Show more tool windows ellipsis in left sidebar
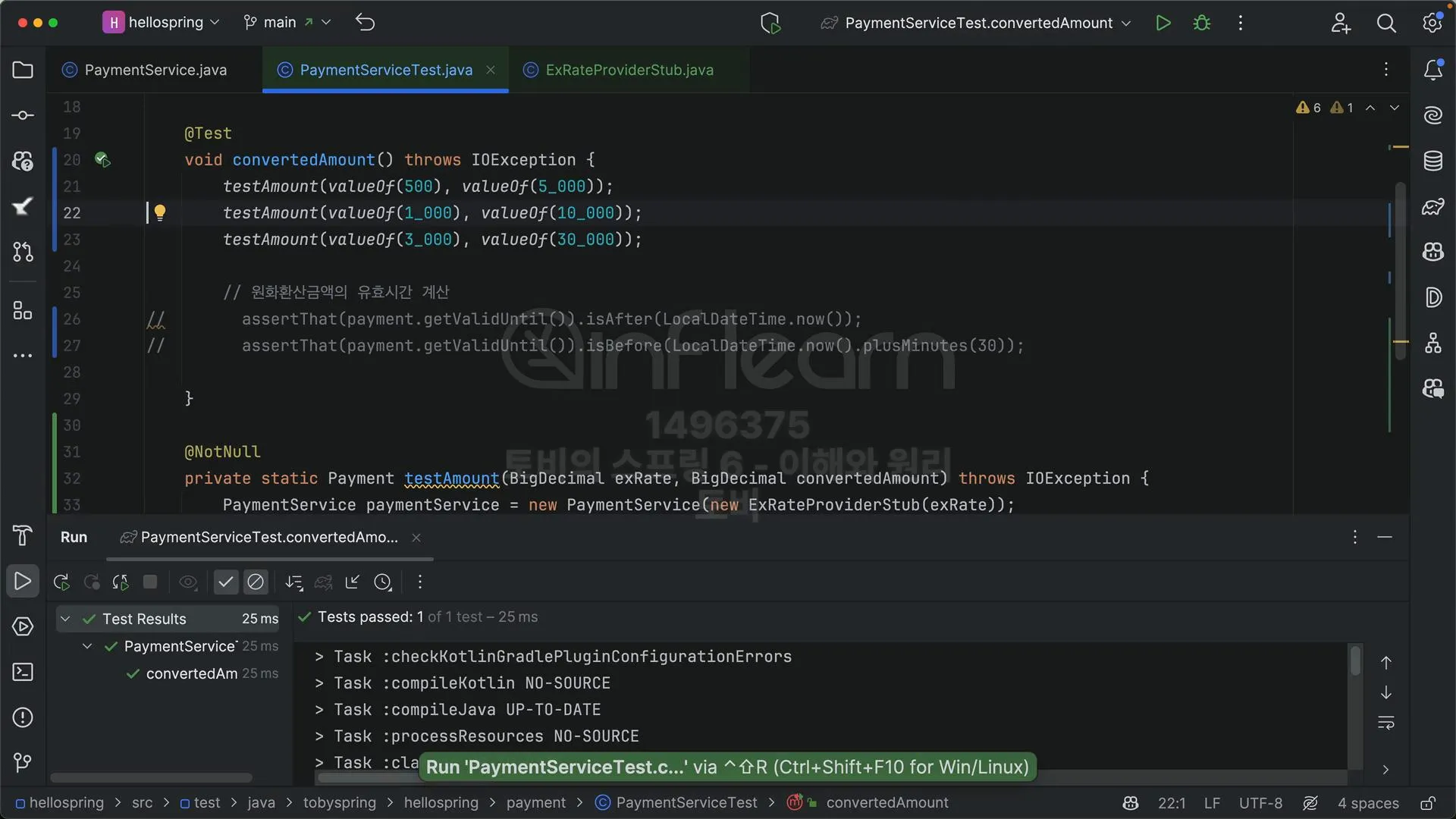 click(23, 356)
